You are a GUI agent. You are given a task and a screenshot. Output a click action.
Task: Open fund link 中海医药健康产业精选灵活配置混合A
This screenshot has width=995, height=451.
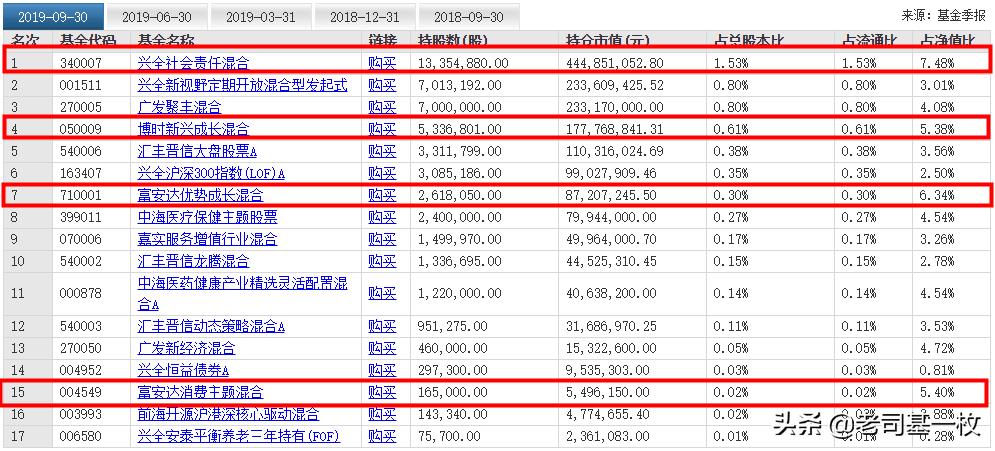(x=242, y=293)
